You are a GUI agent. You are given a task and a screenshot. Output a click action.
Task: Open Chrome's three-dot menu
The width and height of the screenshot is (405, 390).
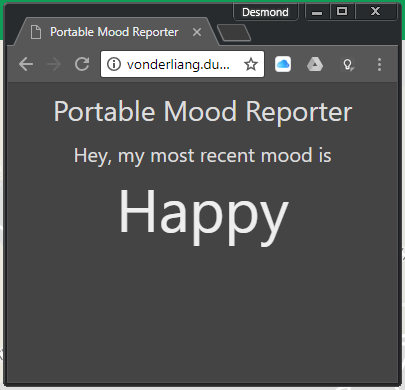(x=379, y=64)
